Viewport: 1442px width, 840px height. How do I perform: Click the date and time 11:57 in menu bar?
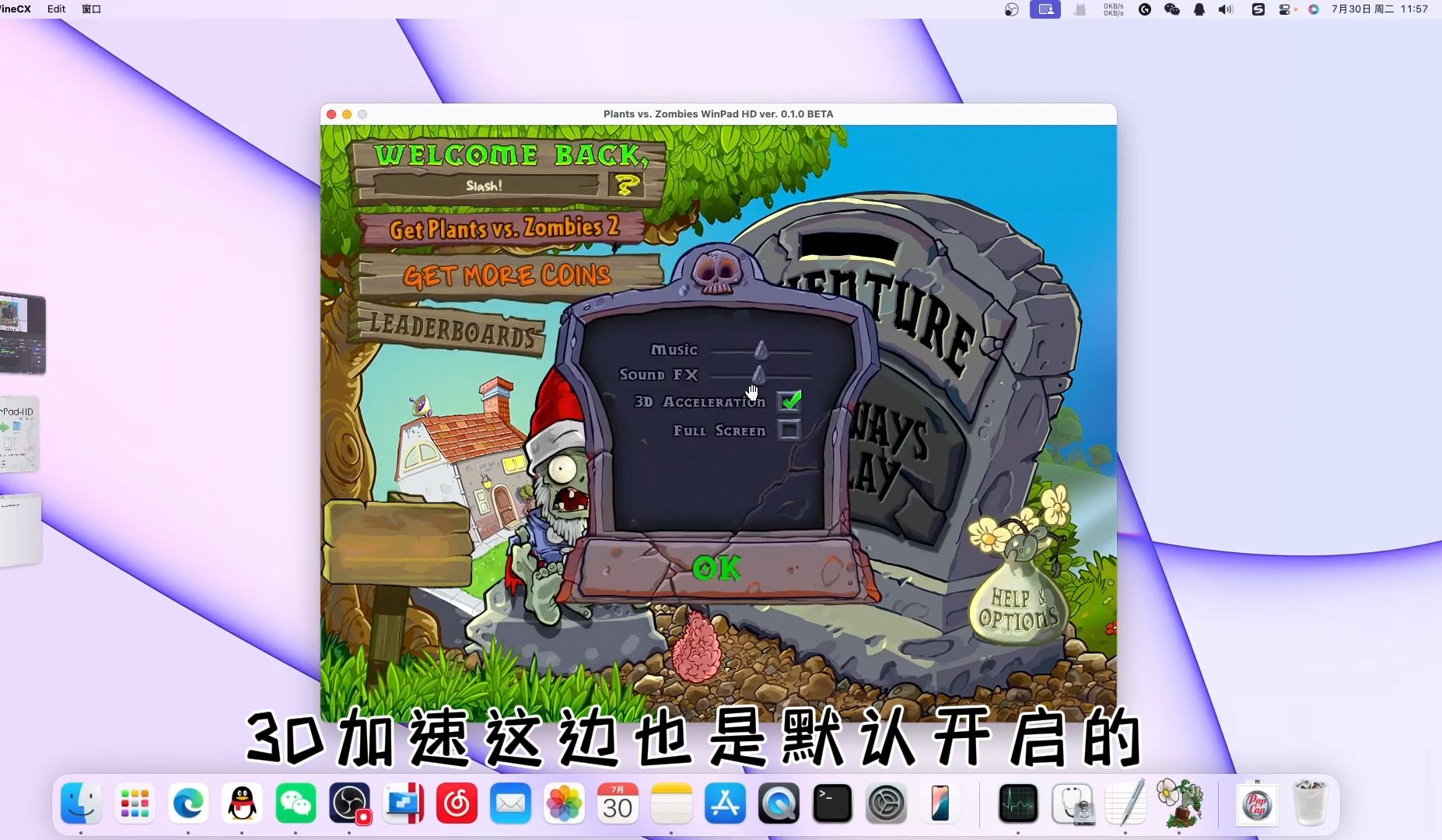[x=1380, y=9]
